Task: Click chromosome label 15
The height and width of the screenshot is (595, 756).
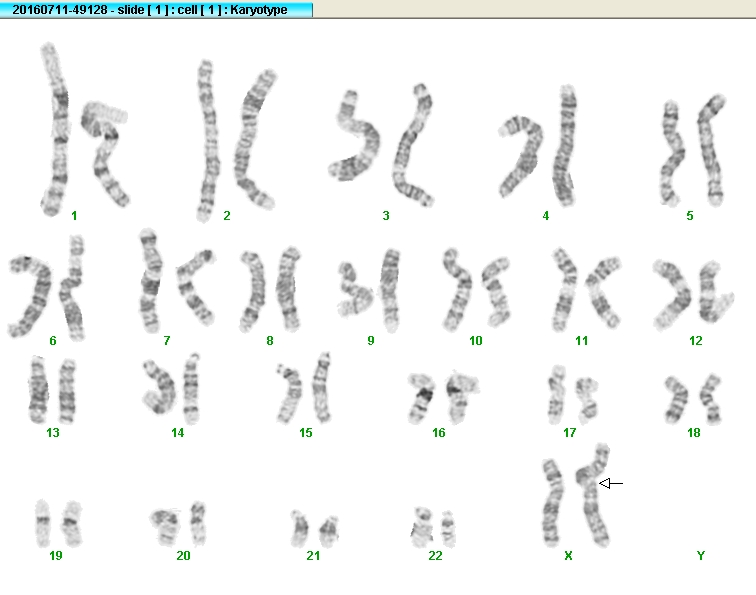Action: (x=306, y=433)
